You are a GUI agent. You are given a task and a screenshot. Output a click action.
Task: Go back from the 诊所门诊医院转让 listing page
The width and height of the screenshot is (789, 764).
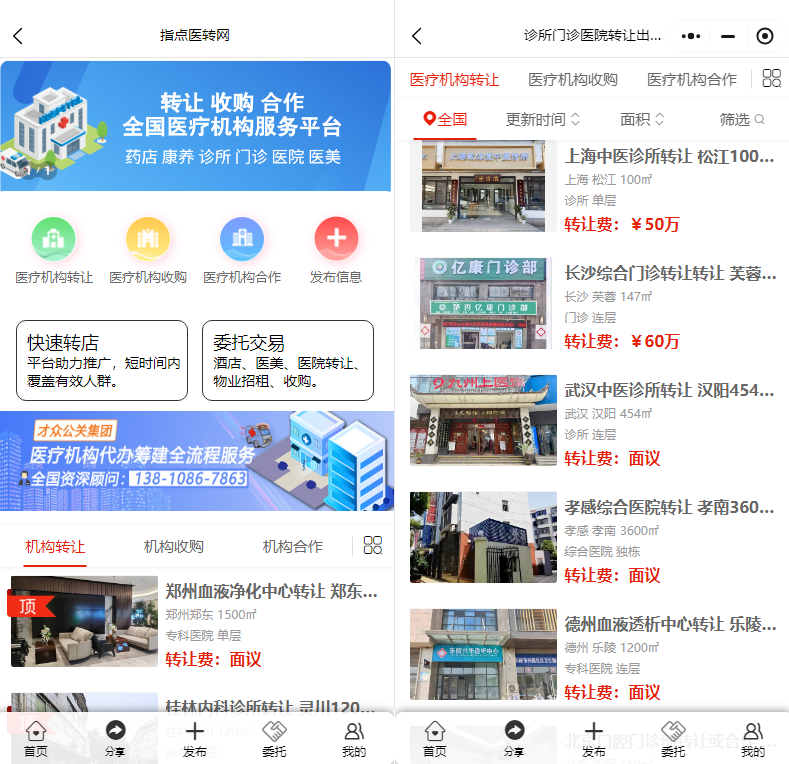[x=417, y=36]
